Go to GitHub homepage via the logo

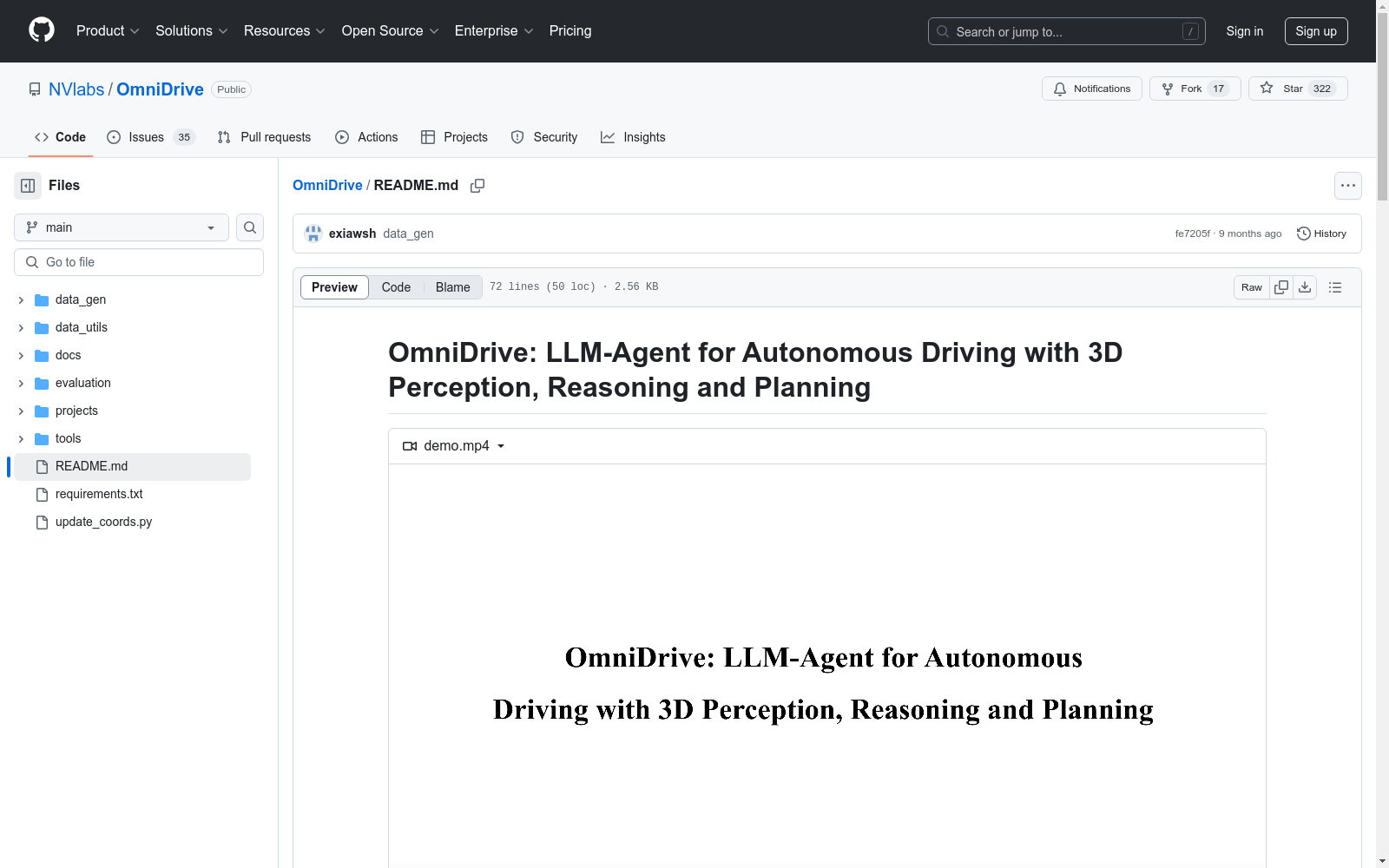[x=41, y=30]
